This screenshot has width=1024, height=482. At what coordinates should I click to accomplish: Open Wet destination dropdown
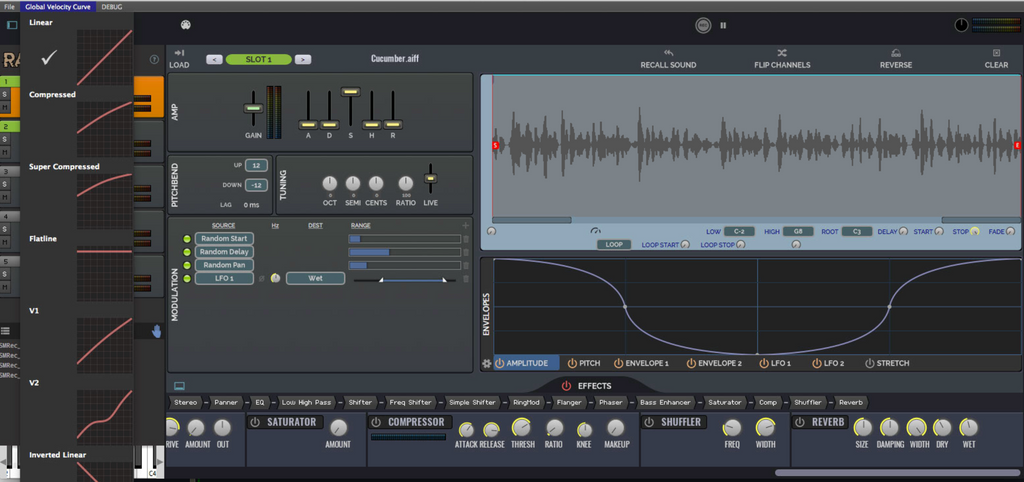point(315,279)
